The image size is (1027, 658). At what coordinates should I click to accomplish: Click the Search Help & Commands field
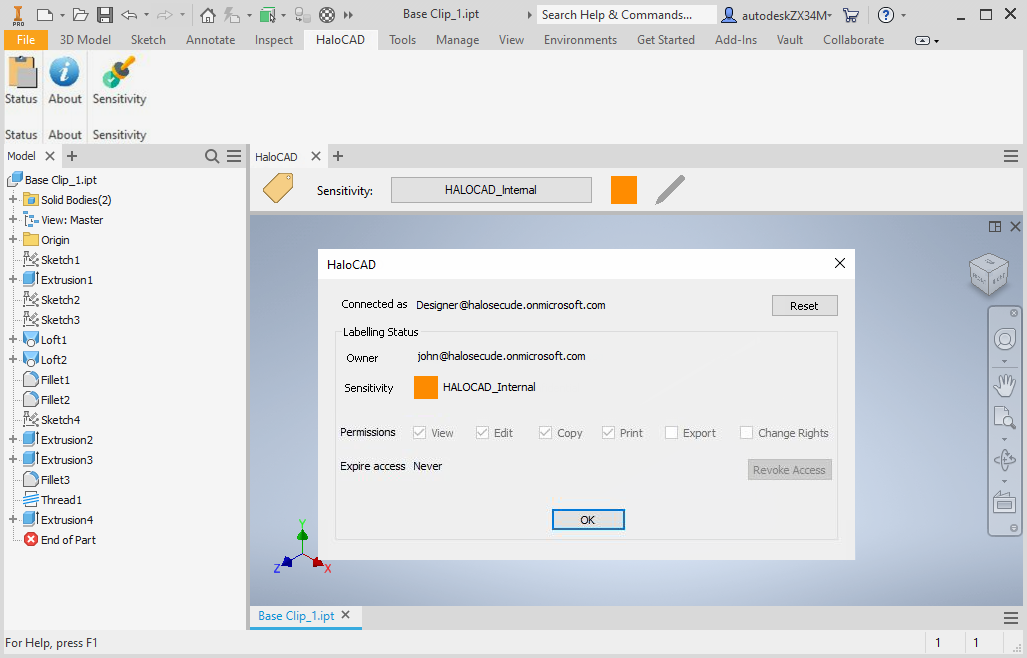[x=625, y=14]
